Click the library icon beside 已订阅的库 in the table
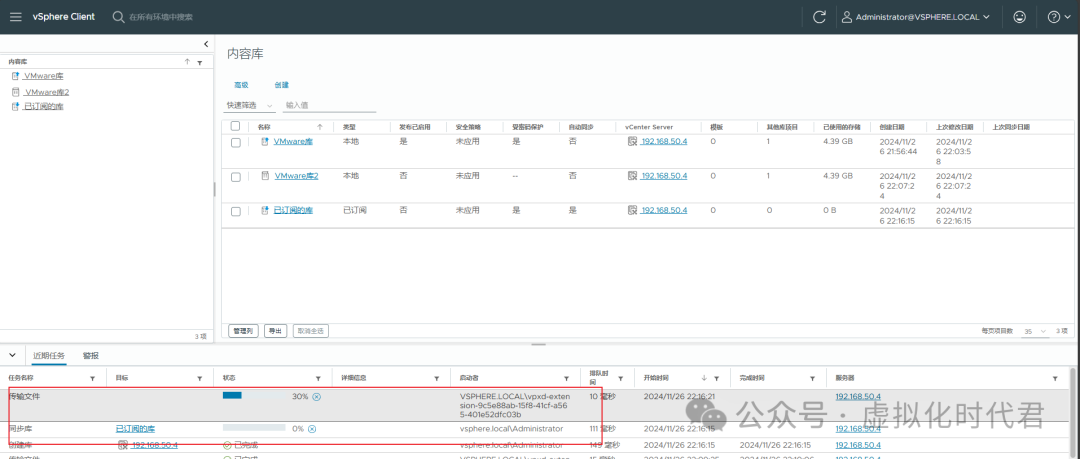This screenshot has width=1080, height=459. tap(264, 210)
